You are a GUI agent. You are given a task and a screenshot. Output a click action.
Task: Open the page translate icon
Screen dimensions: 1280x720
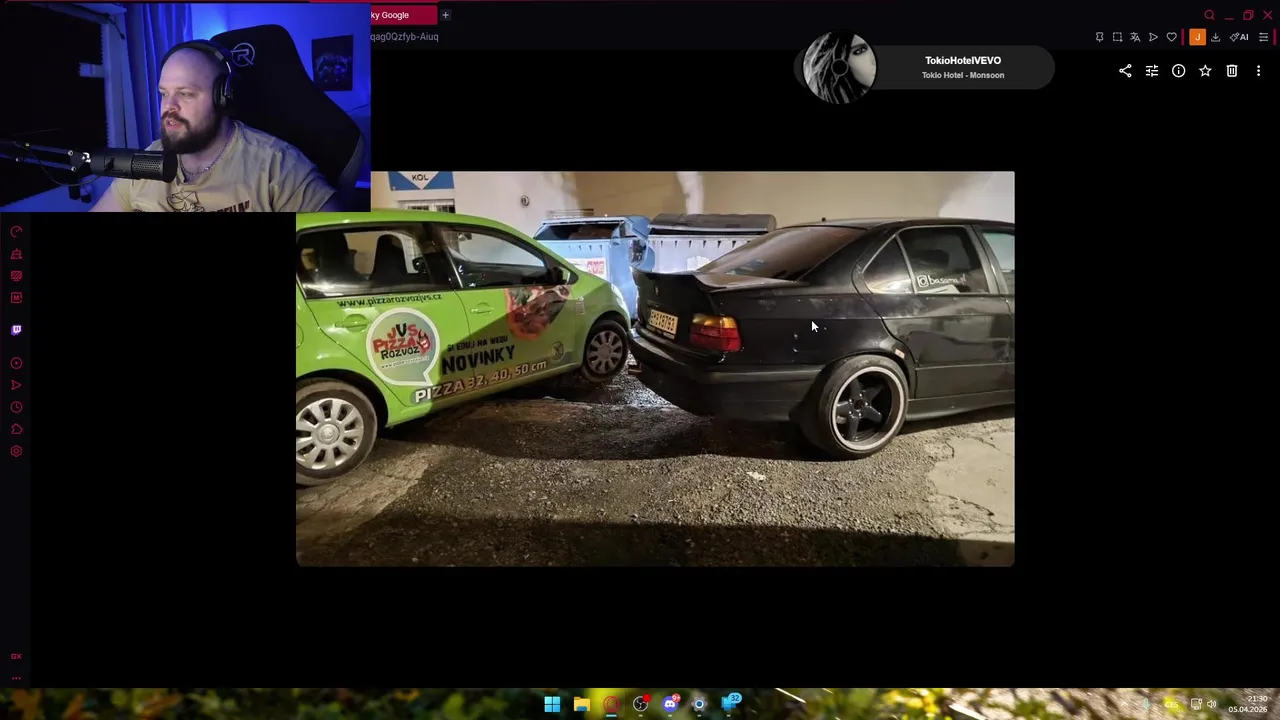(x=1135, y=37)
